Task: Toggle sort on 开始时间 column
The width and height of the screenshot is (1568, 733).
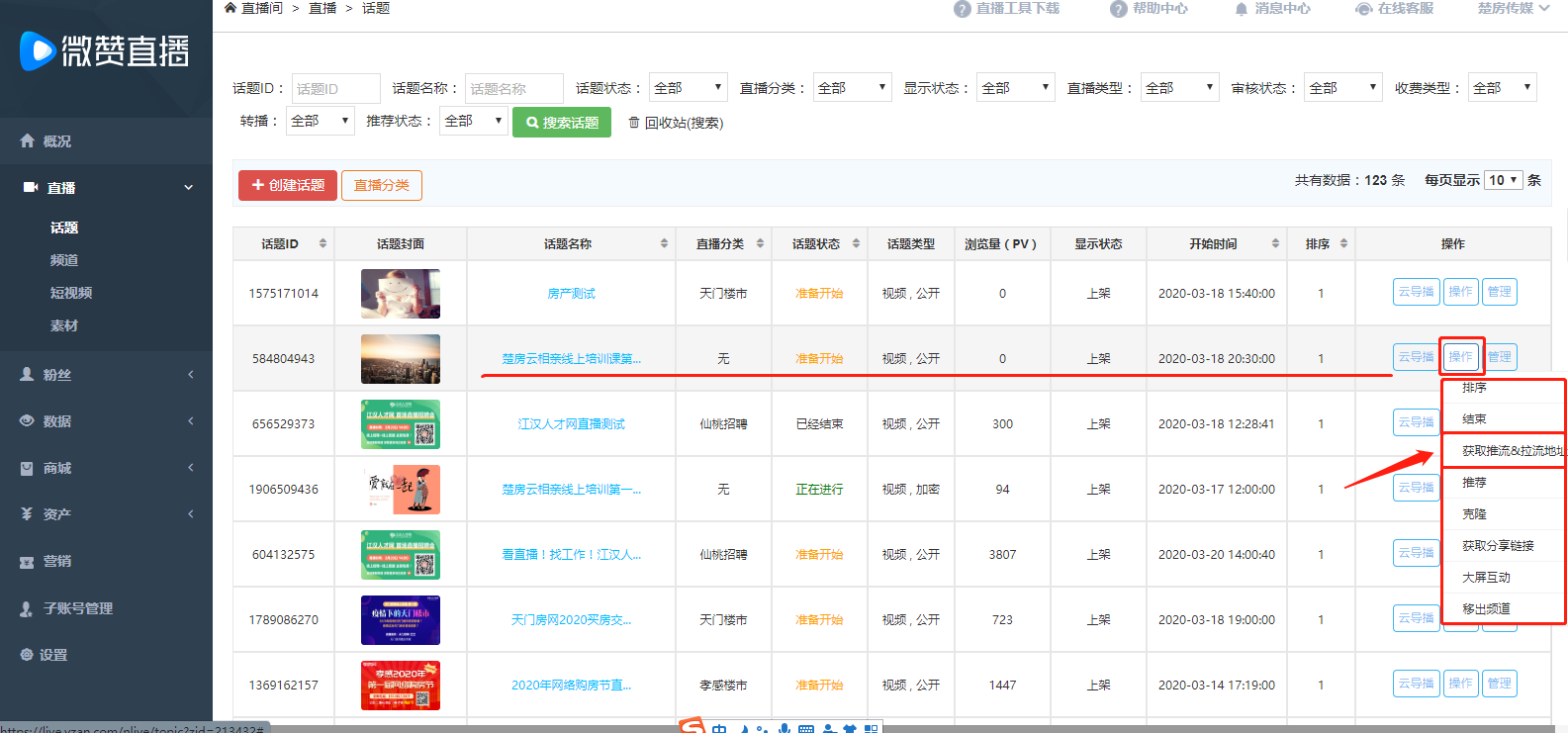Action: [x=1275, y=243]
